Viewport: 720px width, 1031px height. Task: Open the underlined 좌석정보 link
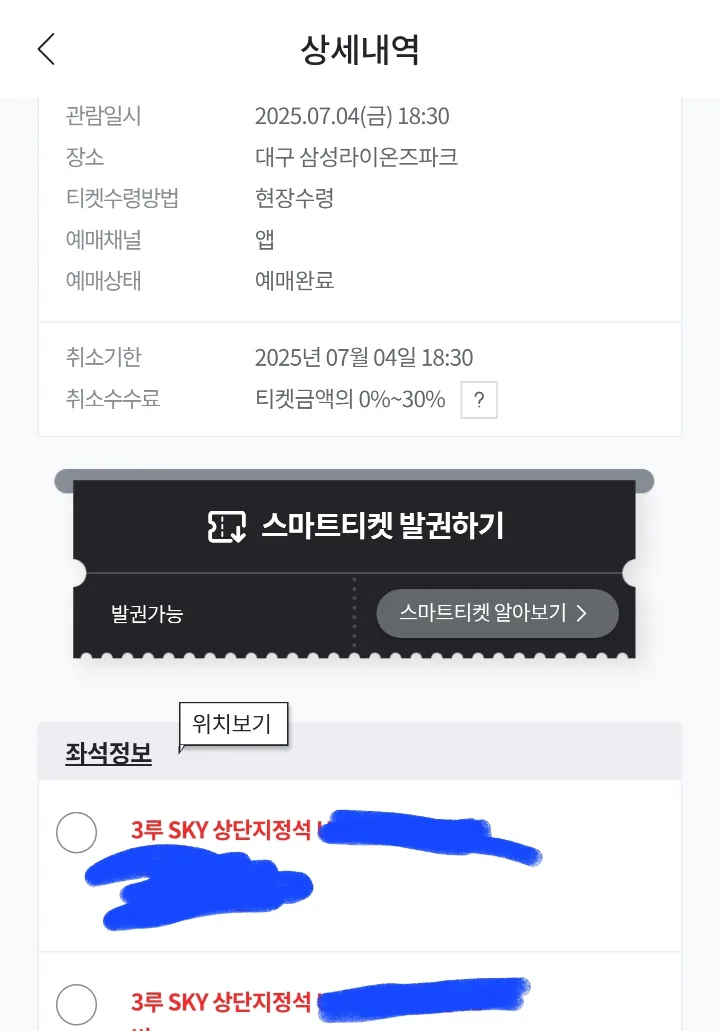[x=108, y=754]
